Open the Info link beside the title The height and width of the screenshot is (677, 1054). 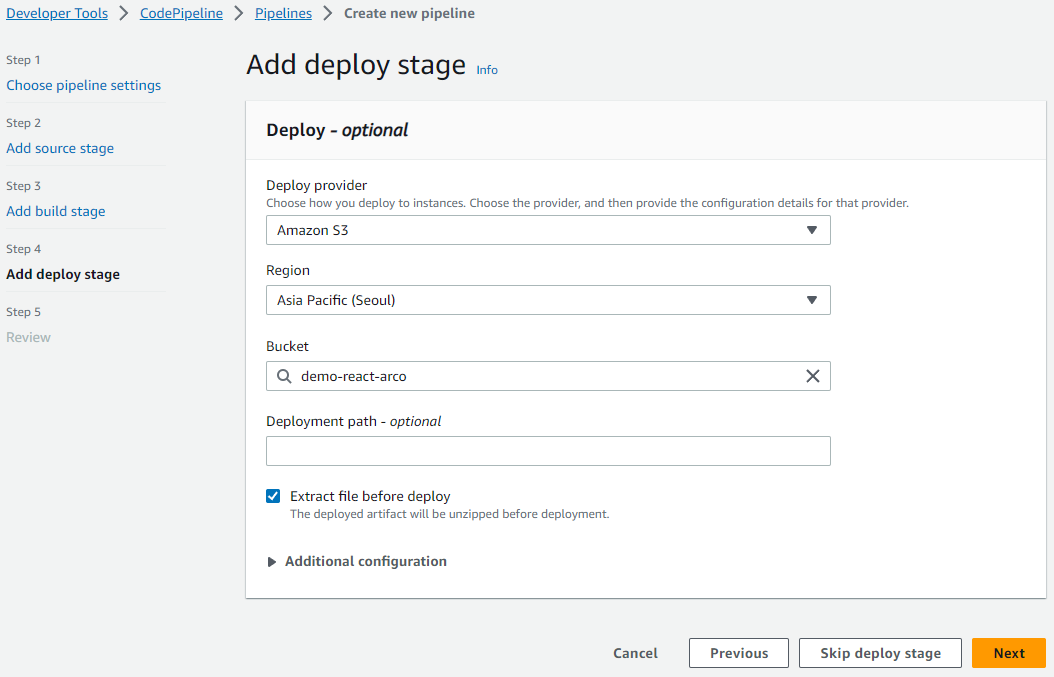coord(487,70)
